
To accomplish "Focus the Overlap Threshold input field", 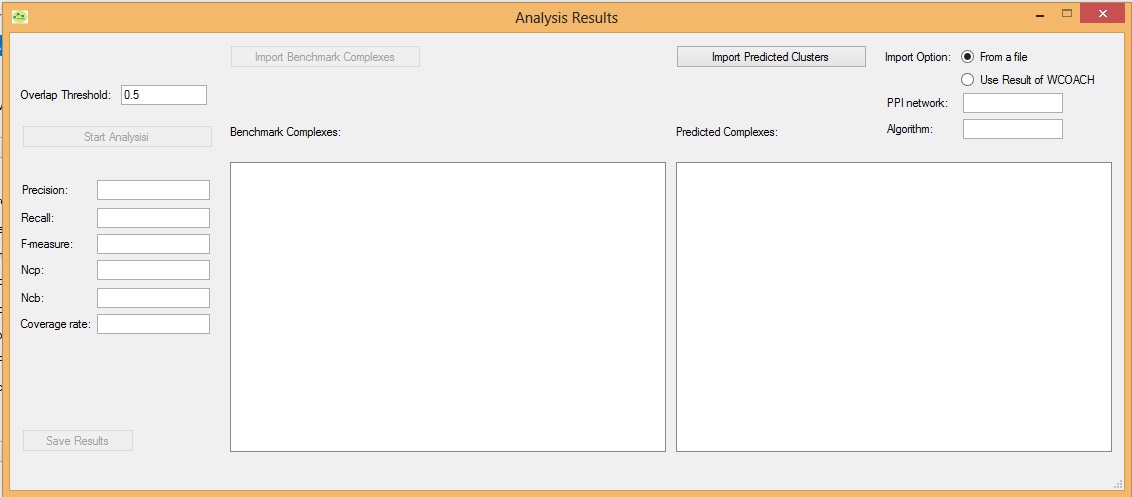I will click(163, 95).
